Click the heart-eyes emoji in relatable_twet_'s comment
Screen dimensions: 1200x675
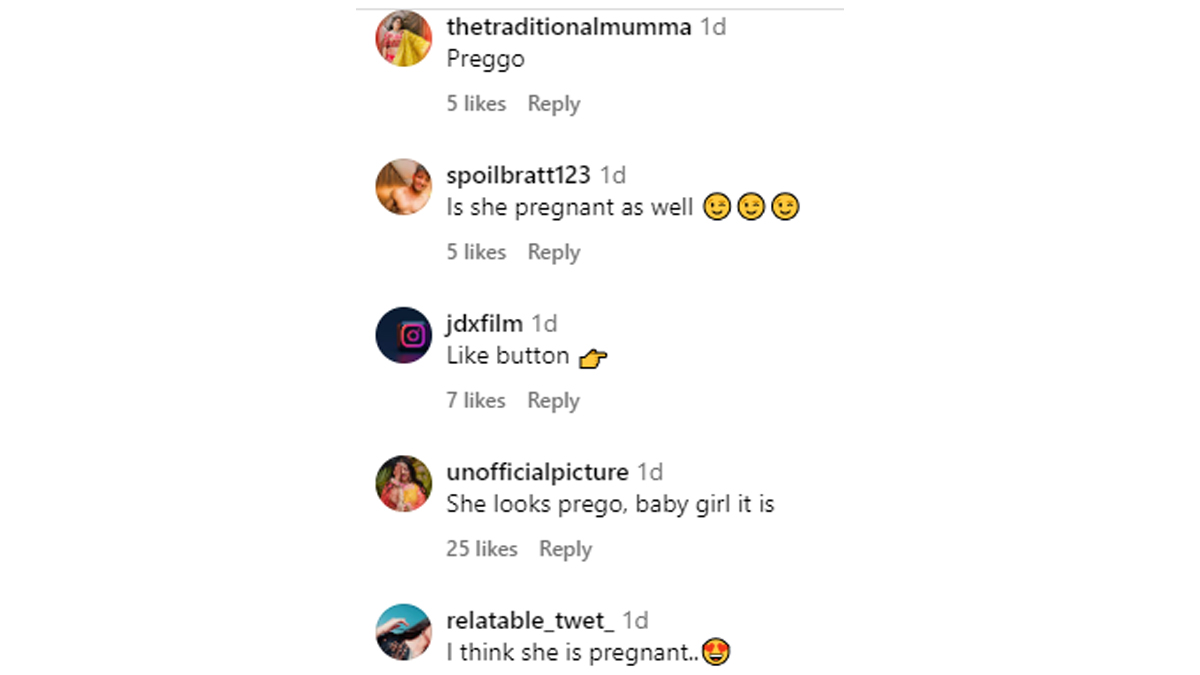coord(716,653)
